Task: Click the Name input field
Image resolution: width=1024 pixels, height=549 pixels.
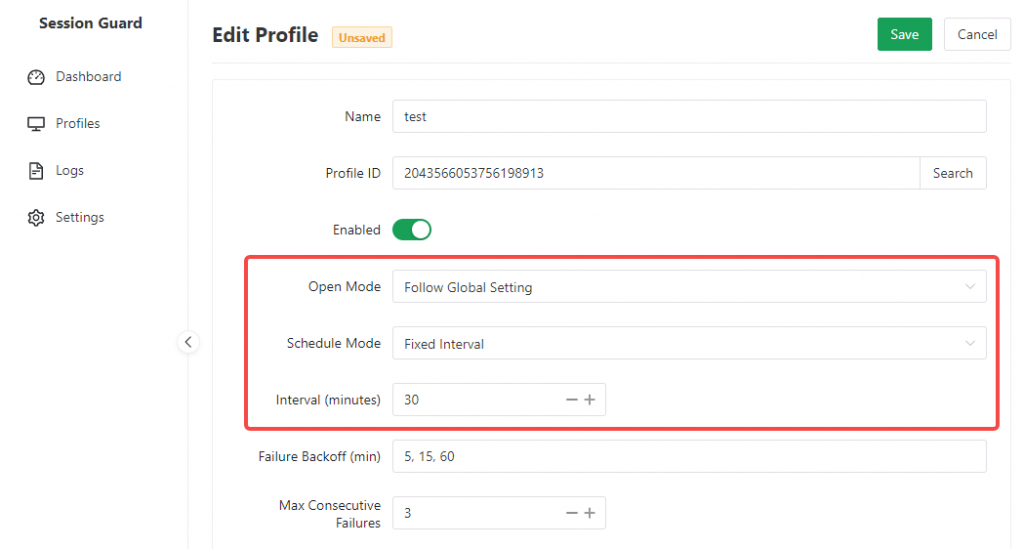Action: (x=688, y=117)
